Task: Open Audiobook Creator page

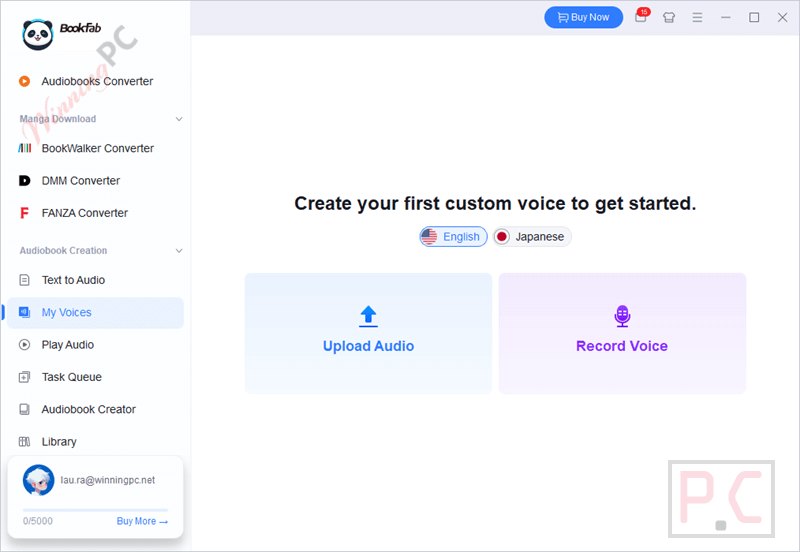Action: pyautogui.click(x=88, y=410)
